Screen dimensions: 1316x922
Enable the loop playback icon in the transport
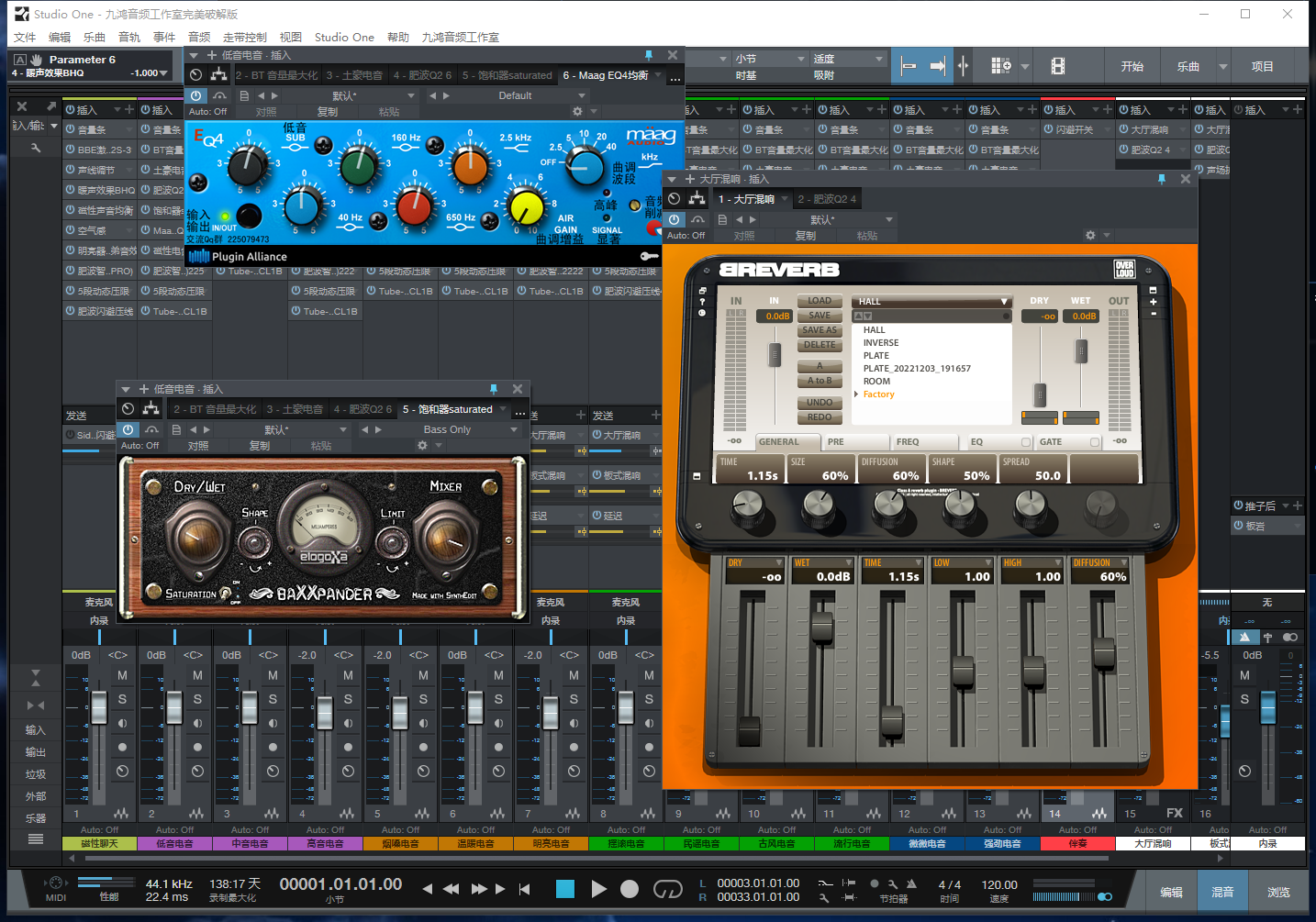pyautogui.click(x=667, y=888)
